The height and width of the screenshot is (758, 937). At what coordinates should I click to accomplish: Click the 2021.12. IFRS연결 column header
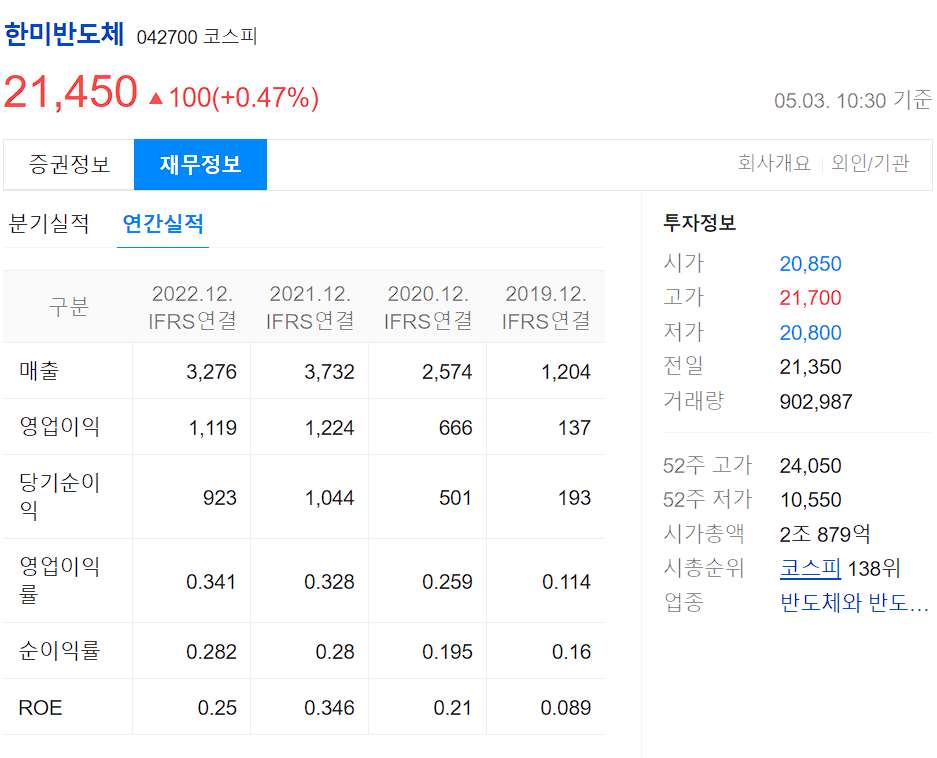coord(310,307)
